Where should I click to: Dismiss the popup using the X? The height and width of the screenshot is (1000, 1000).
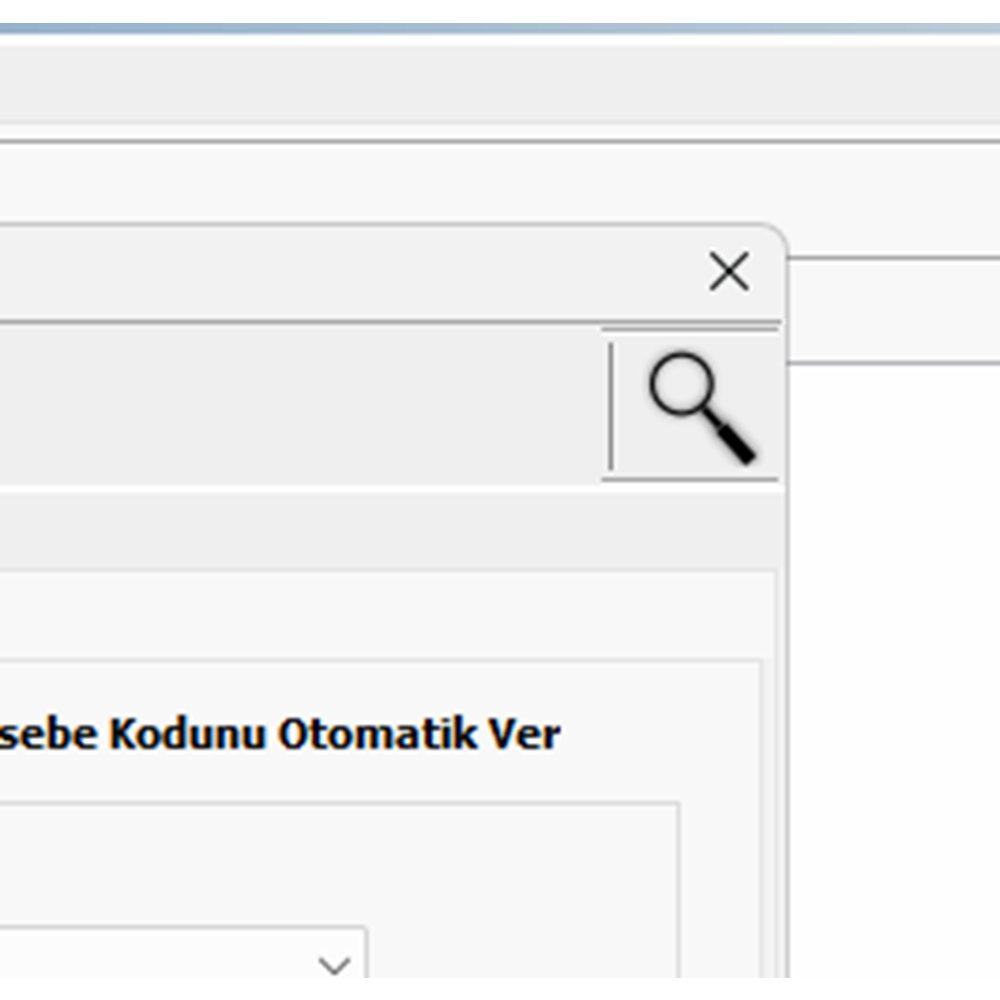pos(729,272)
